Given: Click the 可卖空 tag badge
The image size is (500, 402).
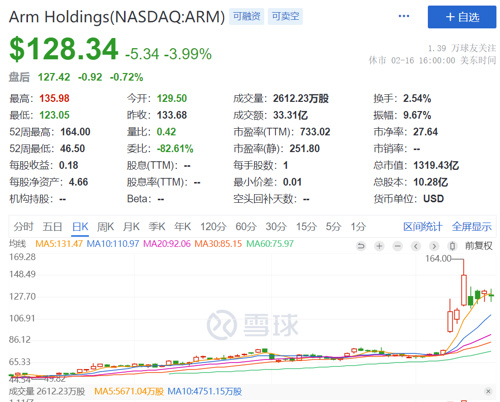Looking at the screenshot, I should [285, 16].
